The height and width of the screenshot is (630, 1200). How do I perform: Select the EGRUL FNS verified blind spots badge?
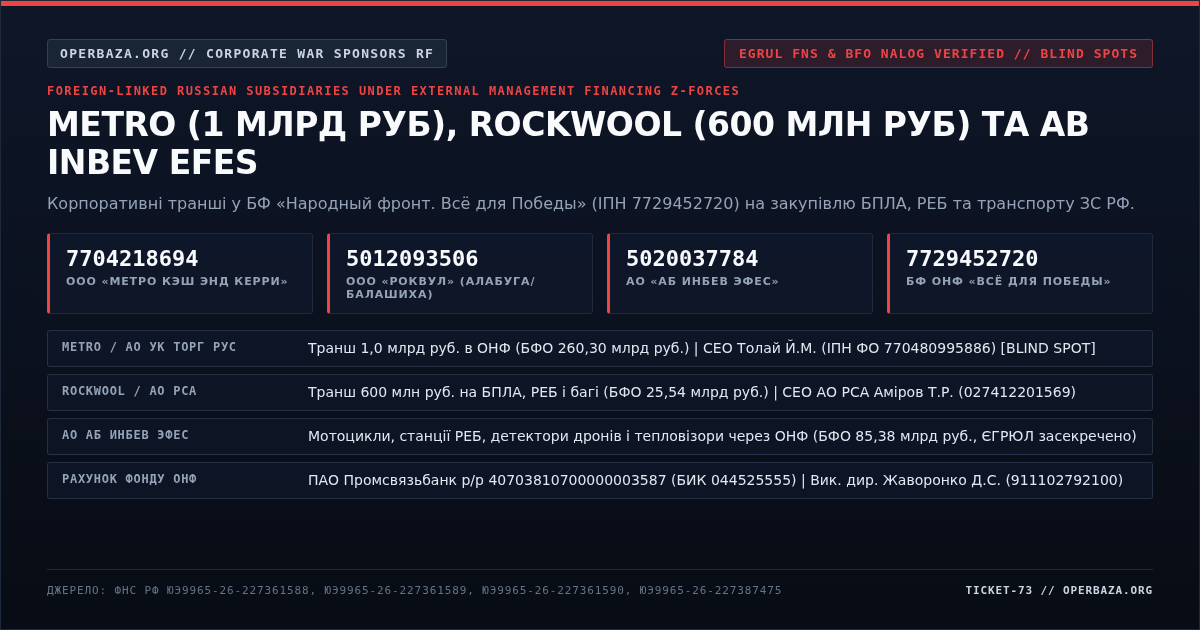938,54
